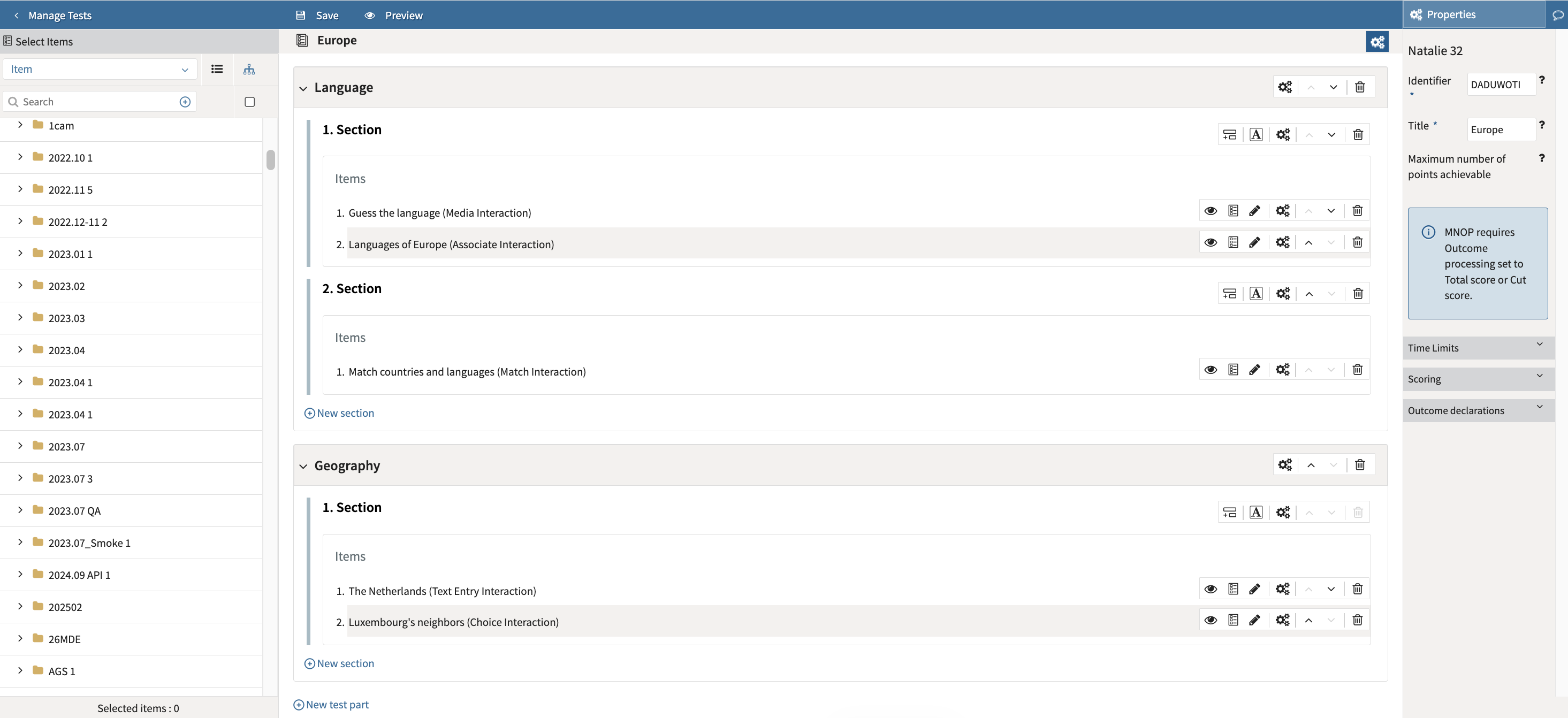Screen dimensions: 1568x718
Task: Edit the Guess the language item
Action: pos(1254,211)
